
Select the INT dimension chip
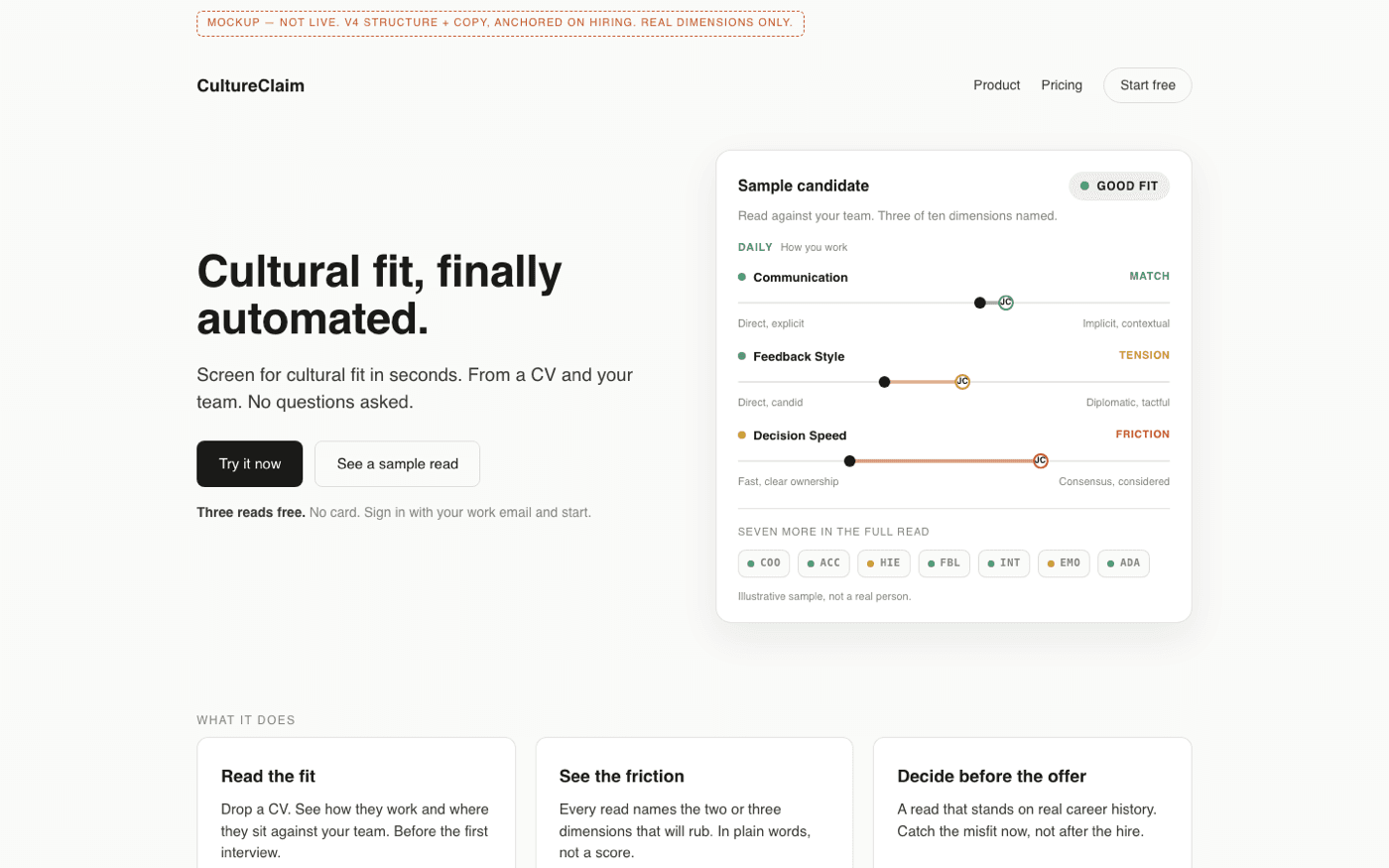point(1004,563)
